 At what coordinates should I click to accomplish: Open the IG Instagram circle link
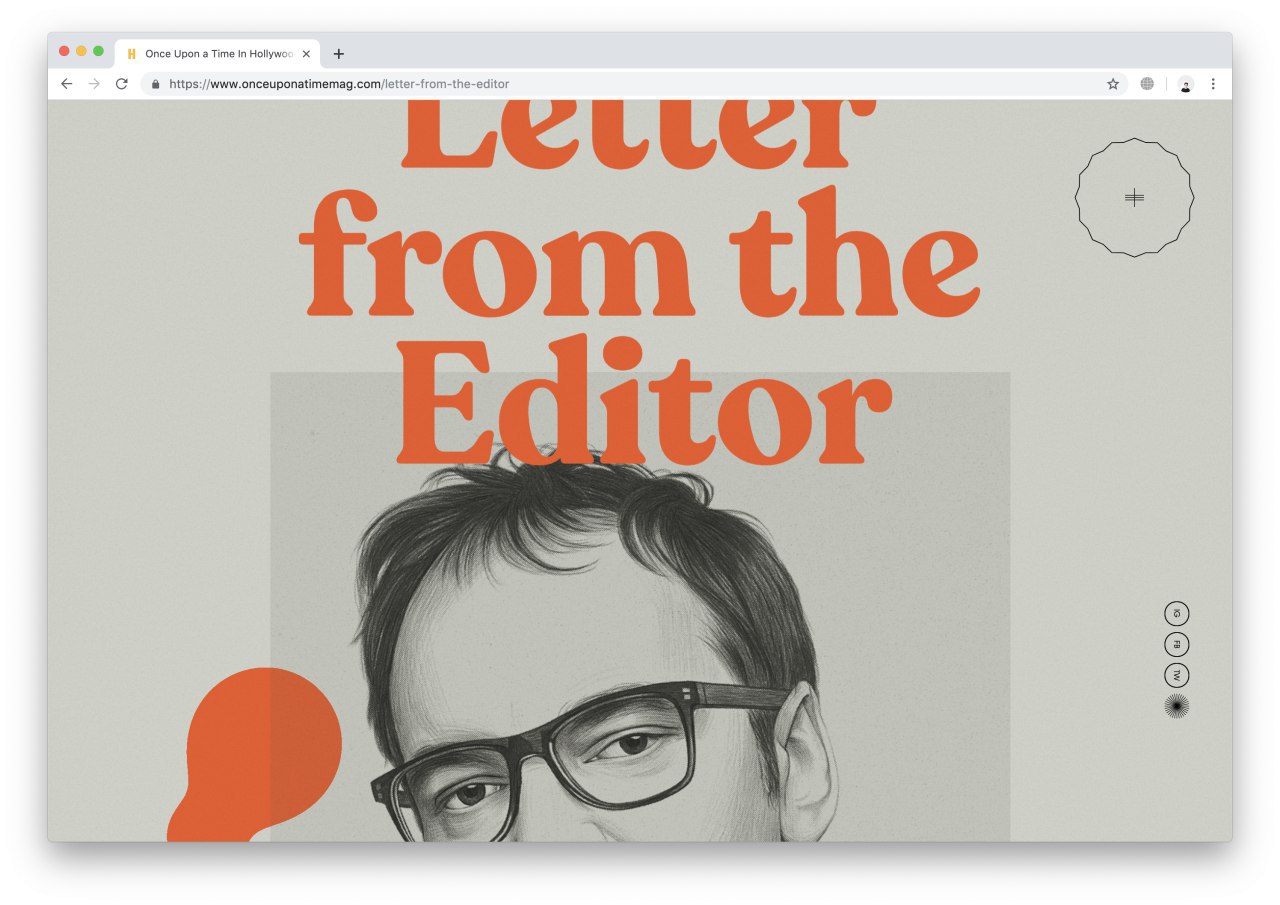click(x=1177, y=613)
